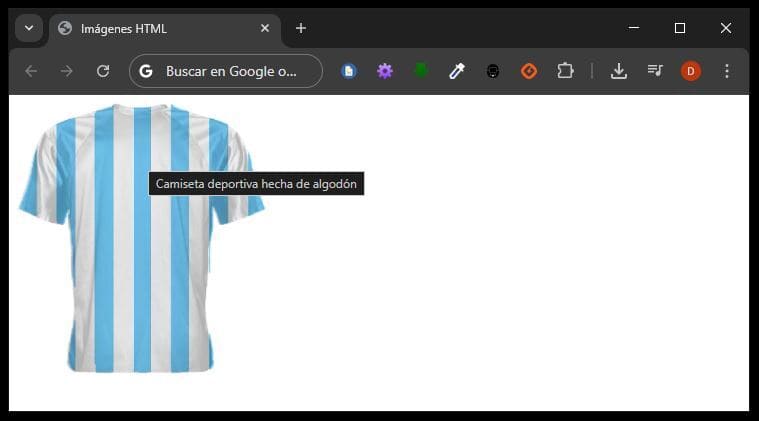Open the media controls playlist icon
Screen dimensions: 759x421
(655, 71)
